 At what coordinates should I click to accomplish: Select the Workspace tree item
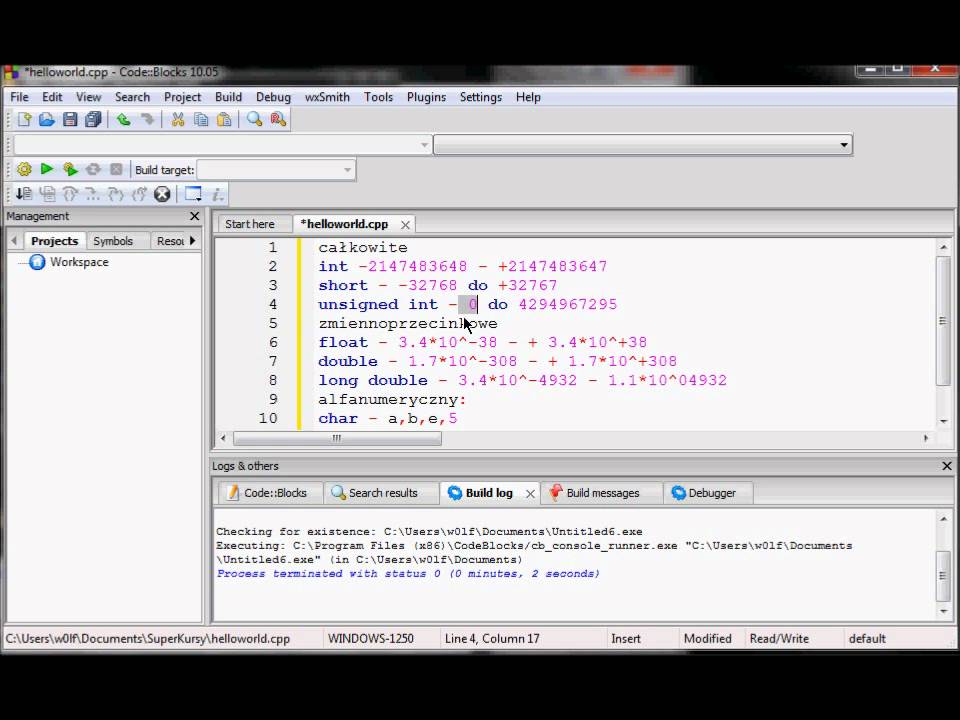79,262
